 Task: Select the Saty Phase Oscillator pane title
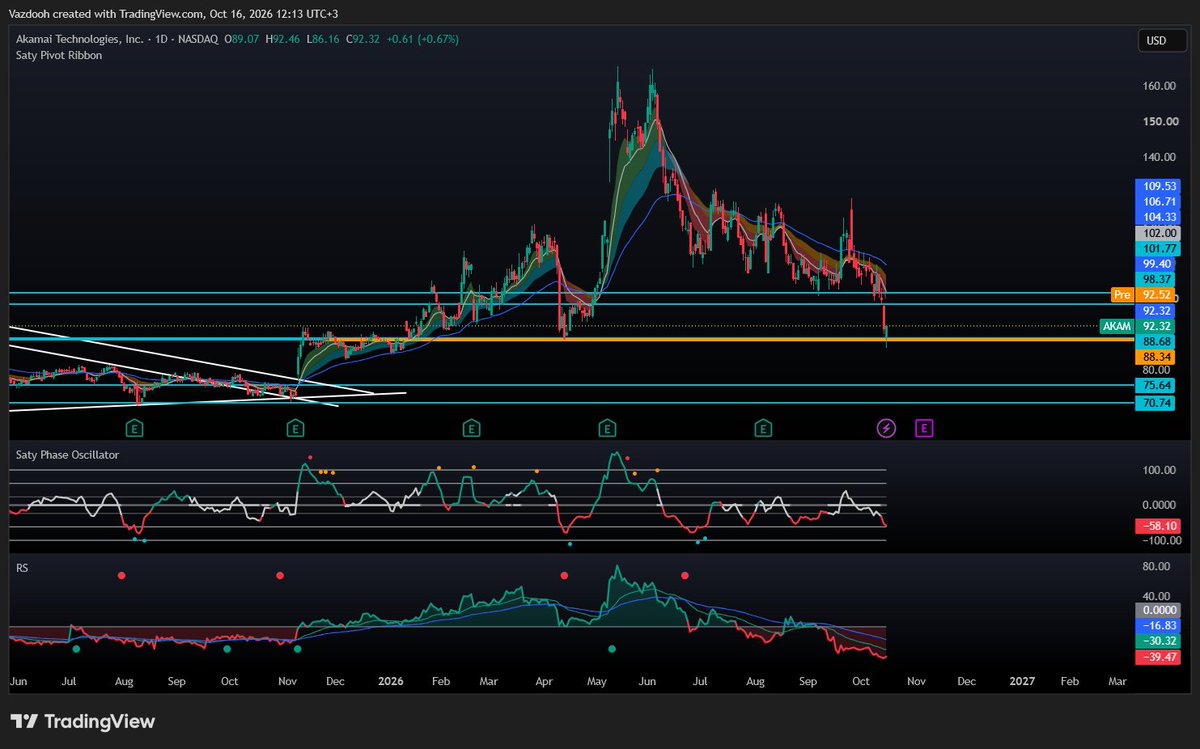pos(67,455)
